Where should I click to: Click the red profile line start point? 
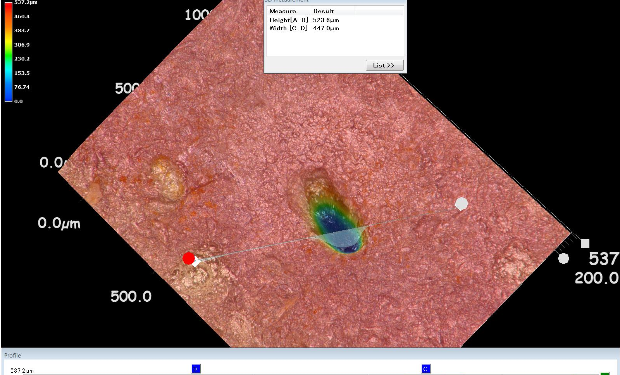(x=189, y=258)
